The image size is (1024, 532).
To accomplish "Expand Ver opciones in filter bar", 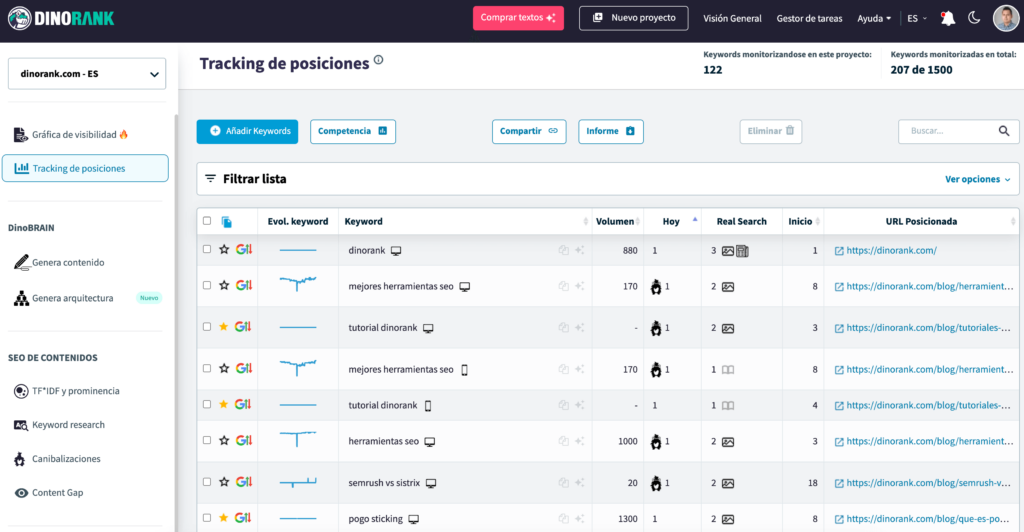I will click(x=977, y=179).
